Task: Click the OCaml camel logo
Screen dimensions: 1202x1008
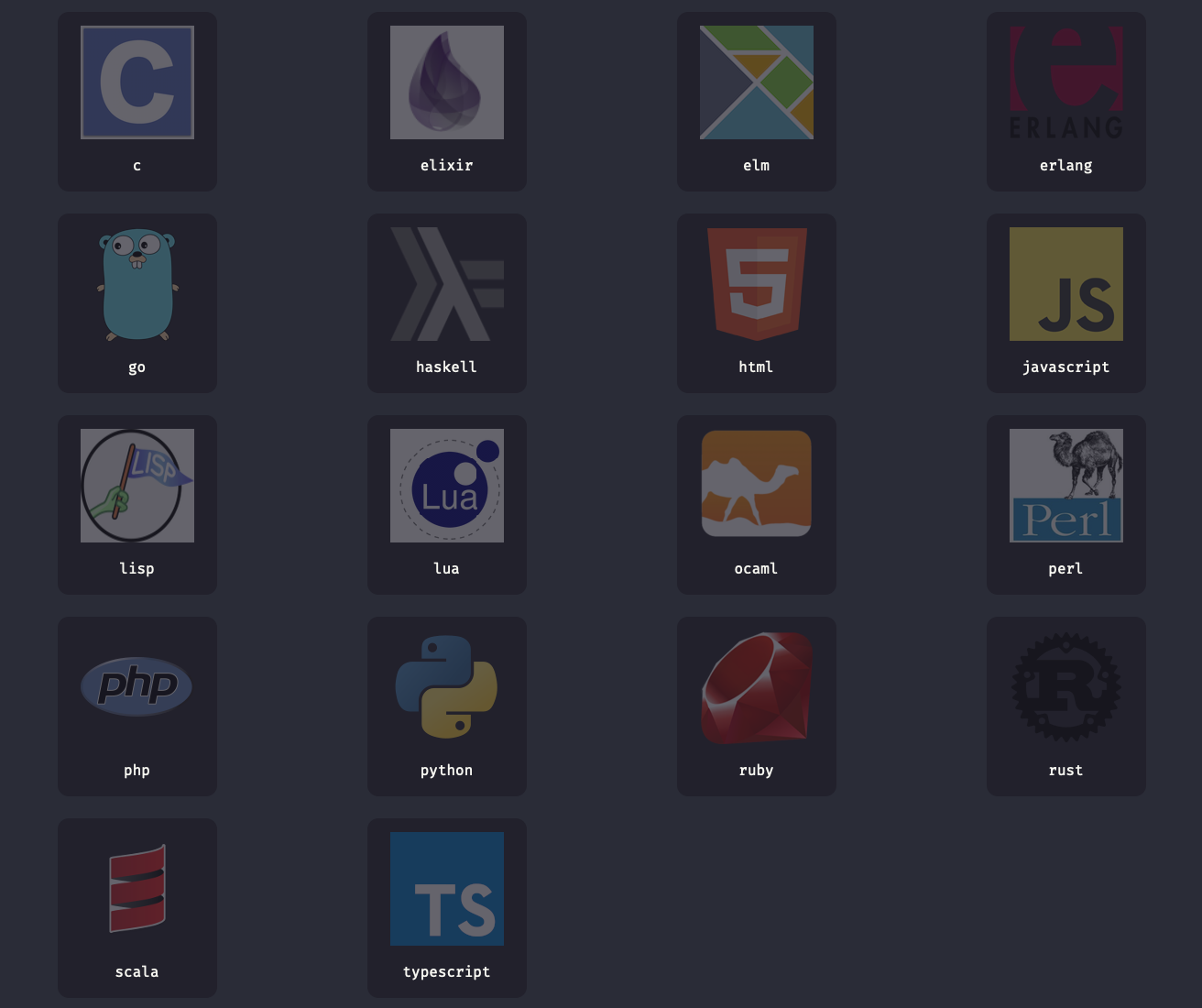Action: pyautogui.click(x=757, y=484)
